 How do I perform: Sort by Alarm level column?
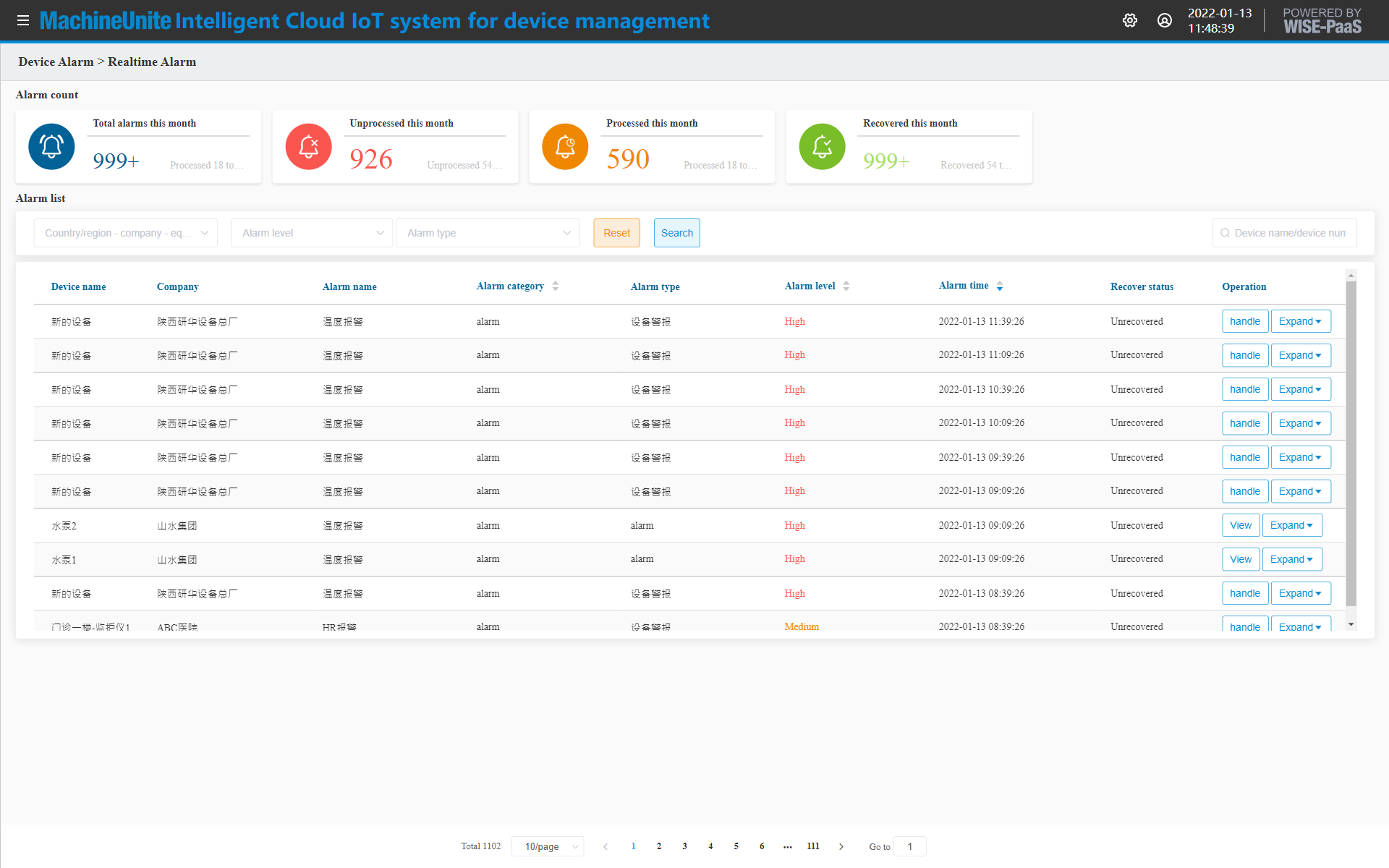[846, 286]
